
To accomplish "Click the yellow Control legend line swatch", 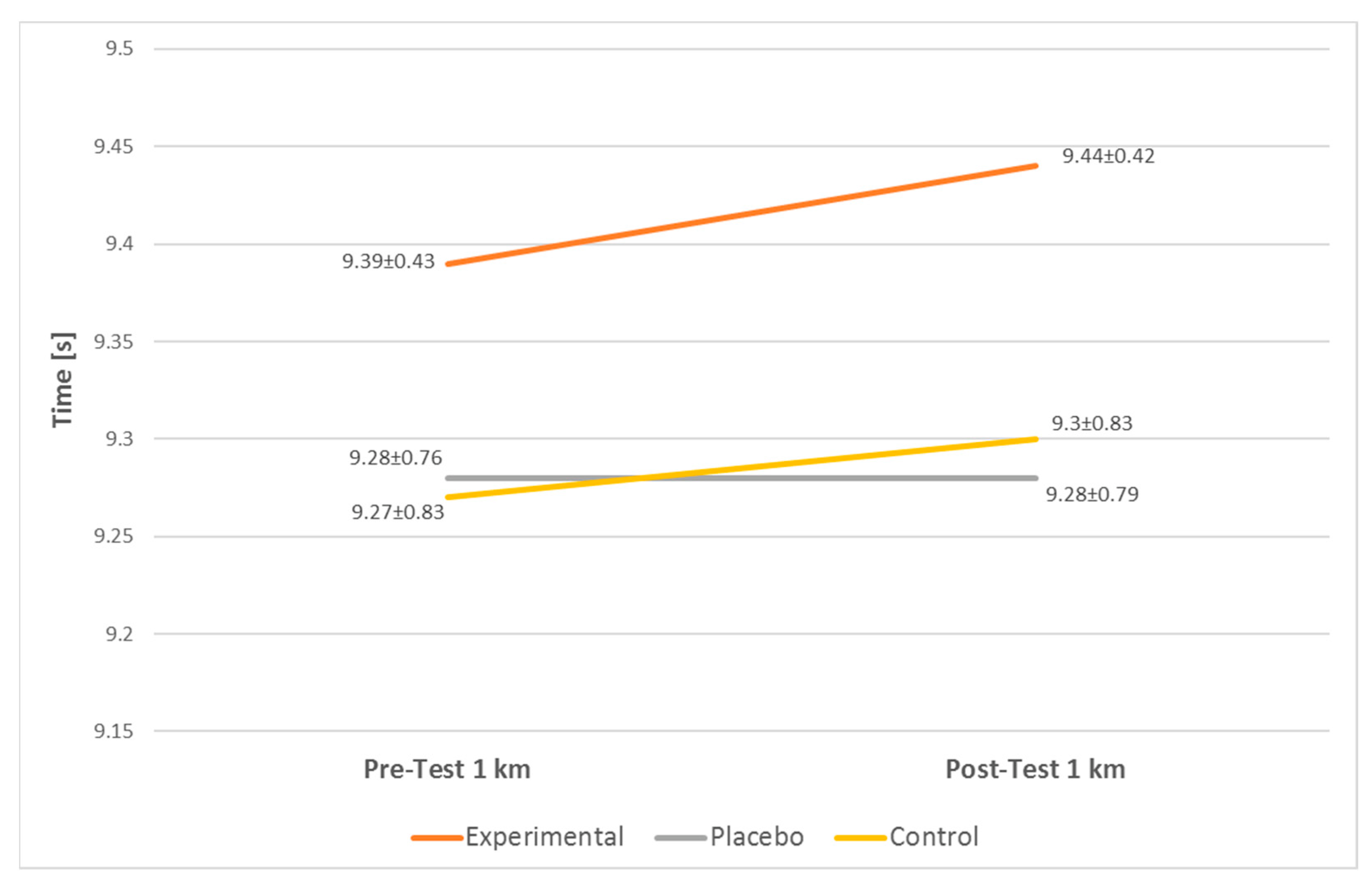I will click(x=860, y=838).
